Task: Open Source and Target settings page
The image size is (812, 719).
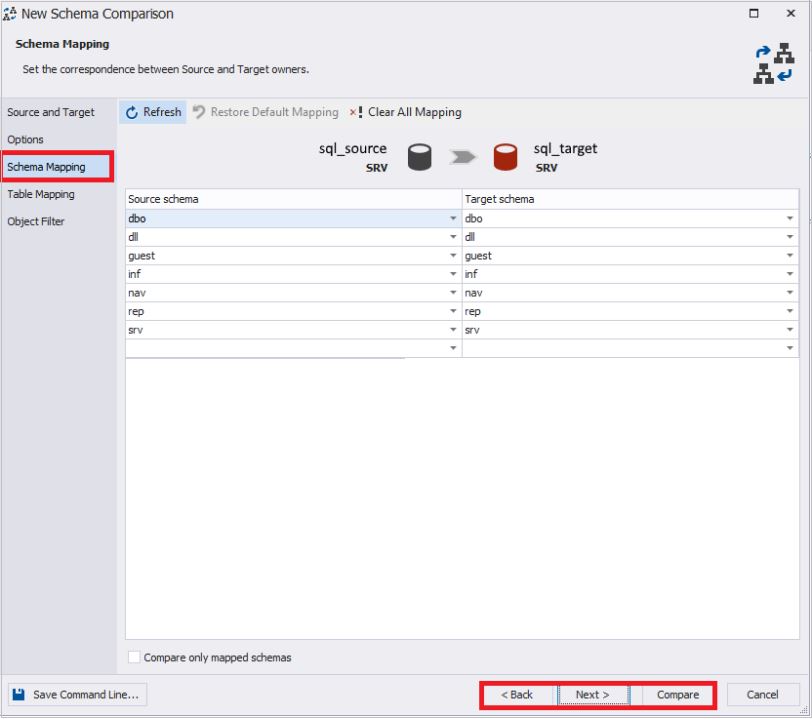Action: [x=51, y=112]
